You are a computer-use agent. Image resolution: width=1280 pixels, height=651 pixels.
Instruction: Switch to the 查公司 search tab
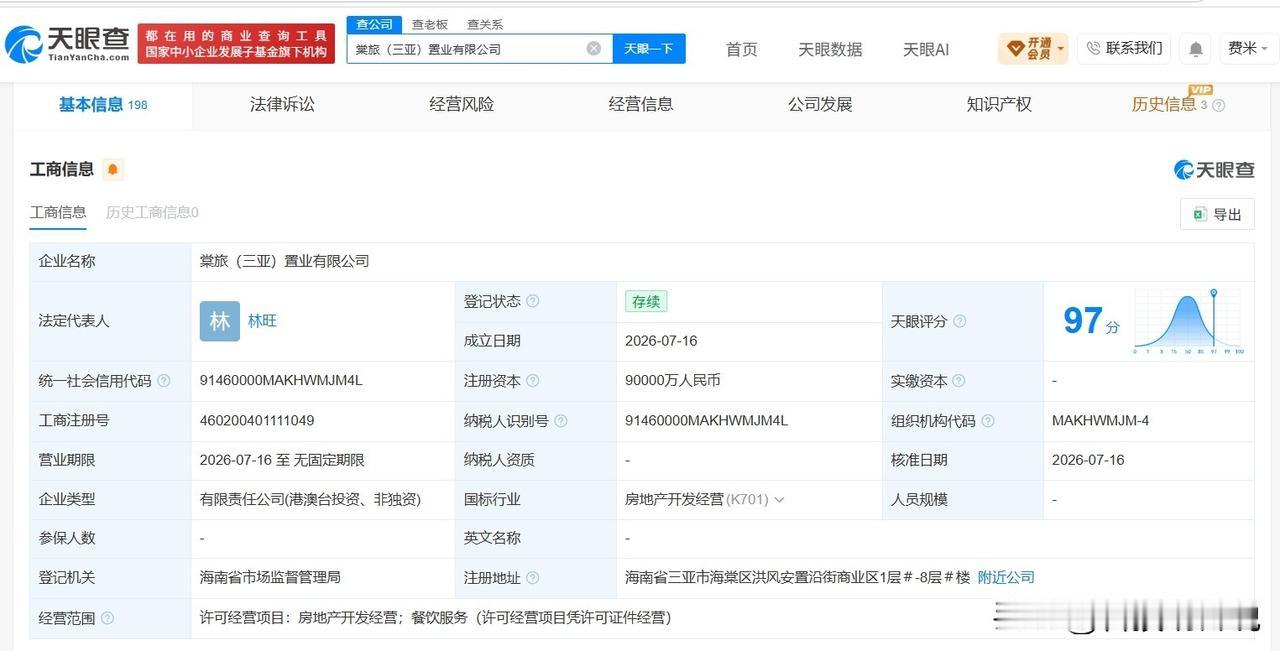point(374,24)
